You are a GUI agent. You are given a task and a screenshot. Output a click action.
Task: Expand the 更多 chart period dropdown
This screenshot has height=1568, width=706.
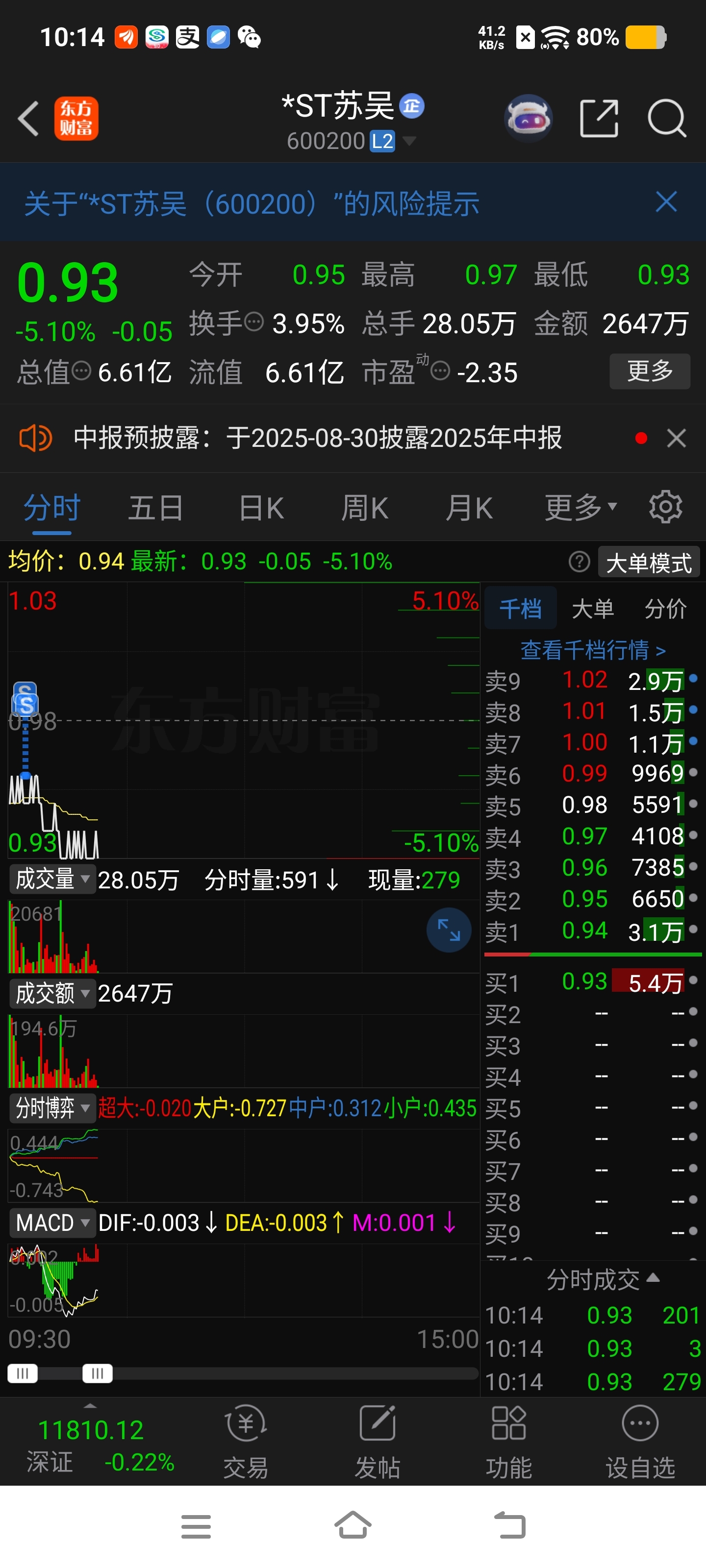coord(581,508)
